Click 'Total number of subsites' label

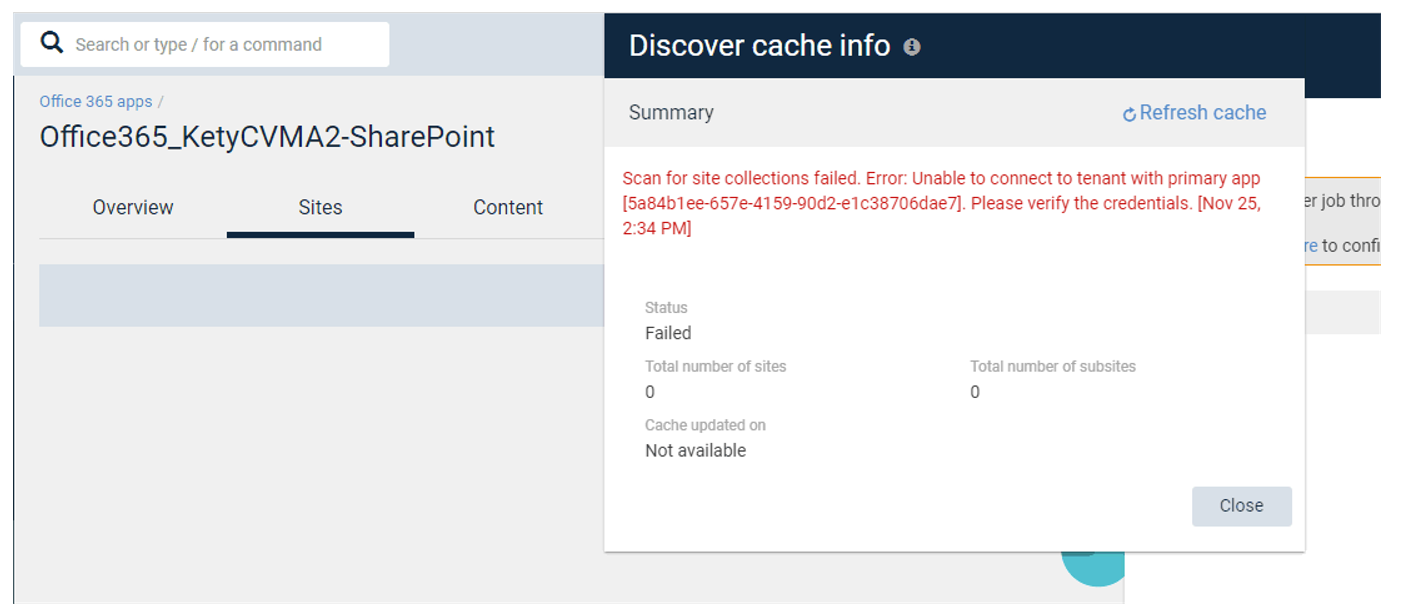pyautogui.click(x=1053, y=367)
